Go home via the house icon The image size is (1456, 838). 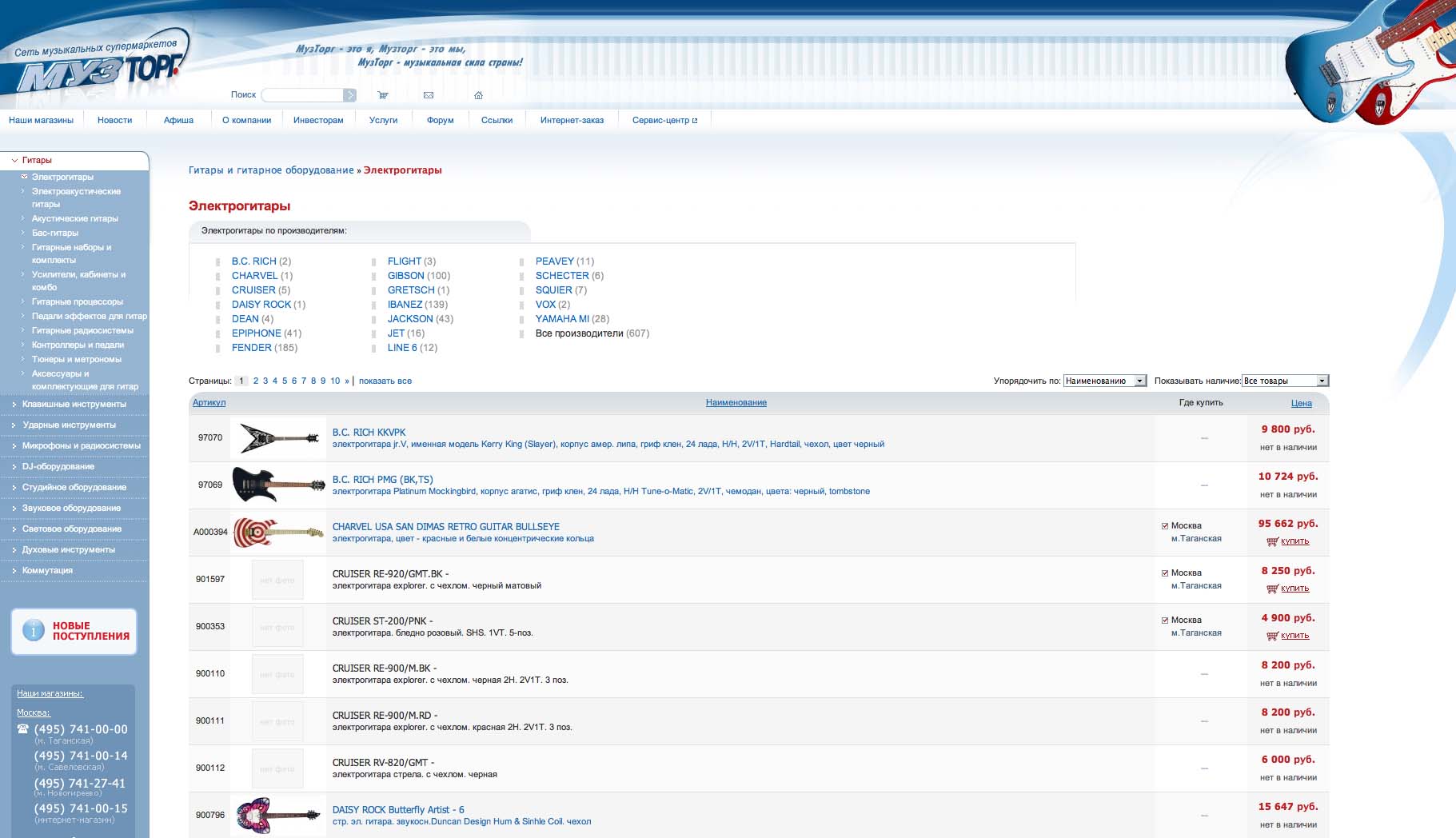click(x=478, y=95)
